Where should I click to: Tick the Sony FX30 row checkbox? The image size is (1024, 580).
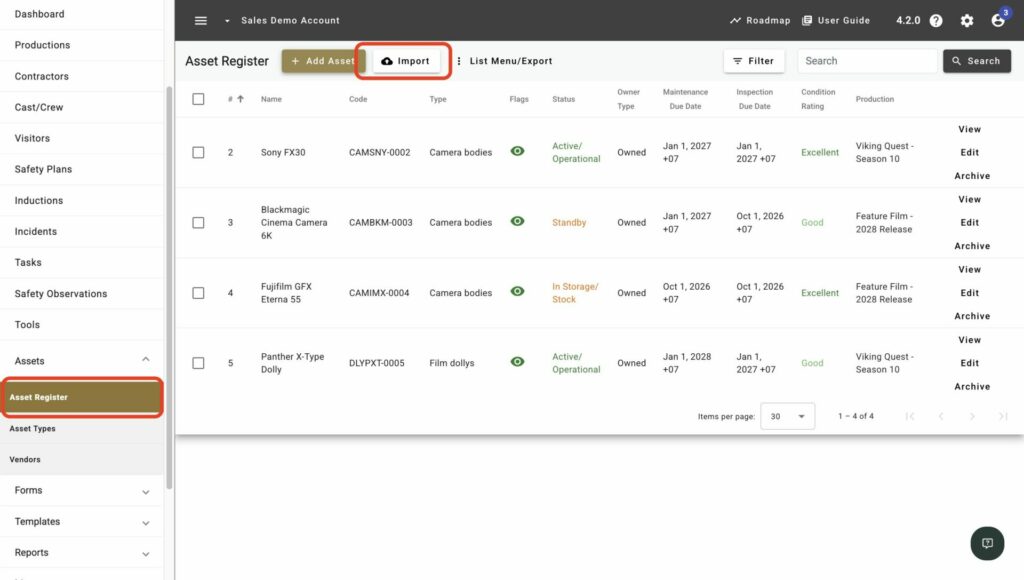[x=198, y=152]
